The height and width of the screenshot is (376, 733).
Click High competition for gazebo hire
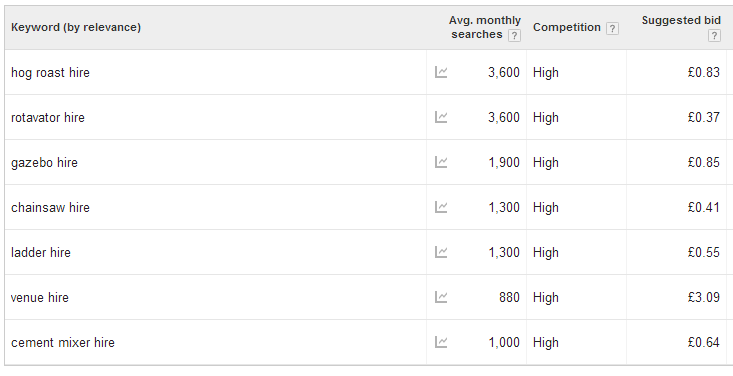tap(546, 163)
